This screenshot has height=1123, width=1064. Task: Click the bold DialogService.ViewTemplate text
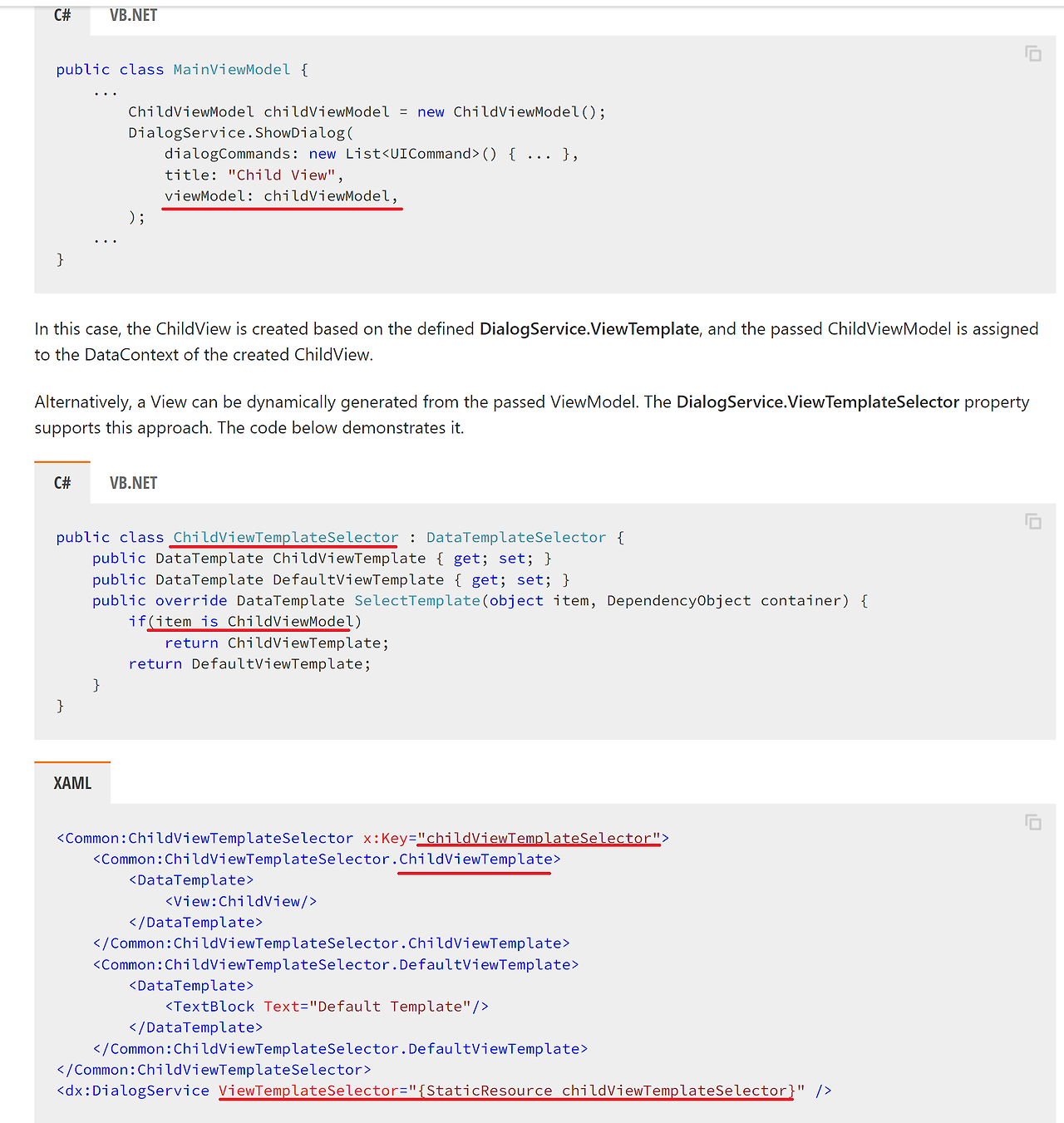pos(589,329)
